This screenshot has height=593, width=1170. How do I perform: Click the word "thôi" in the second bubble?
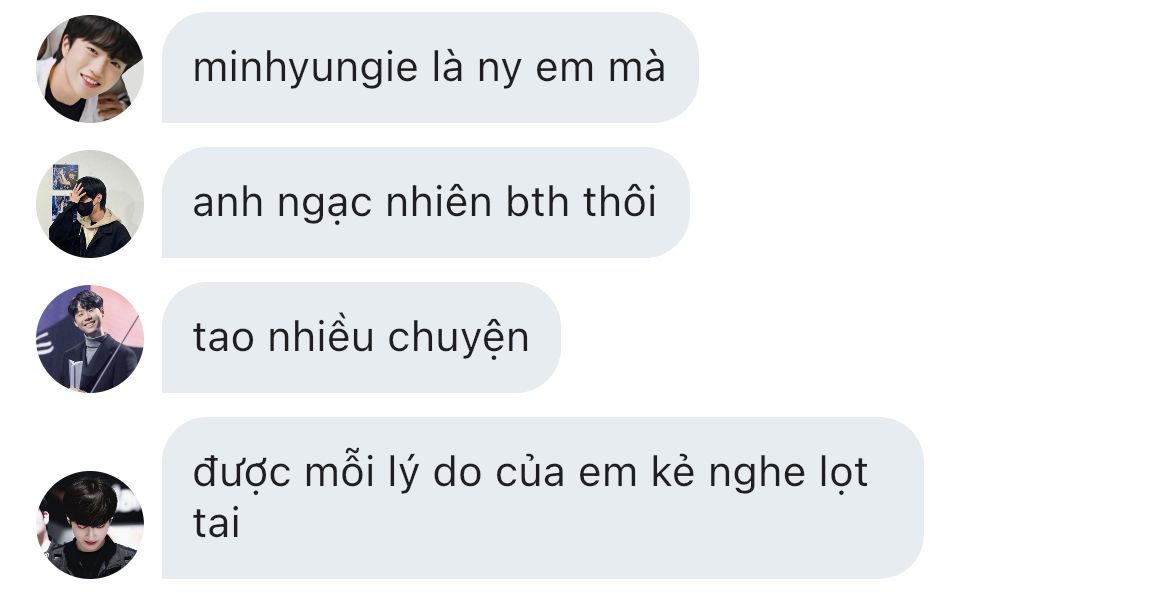619,203
